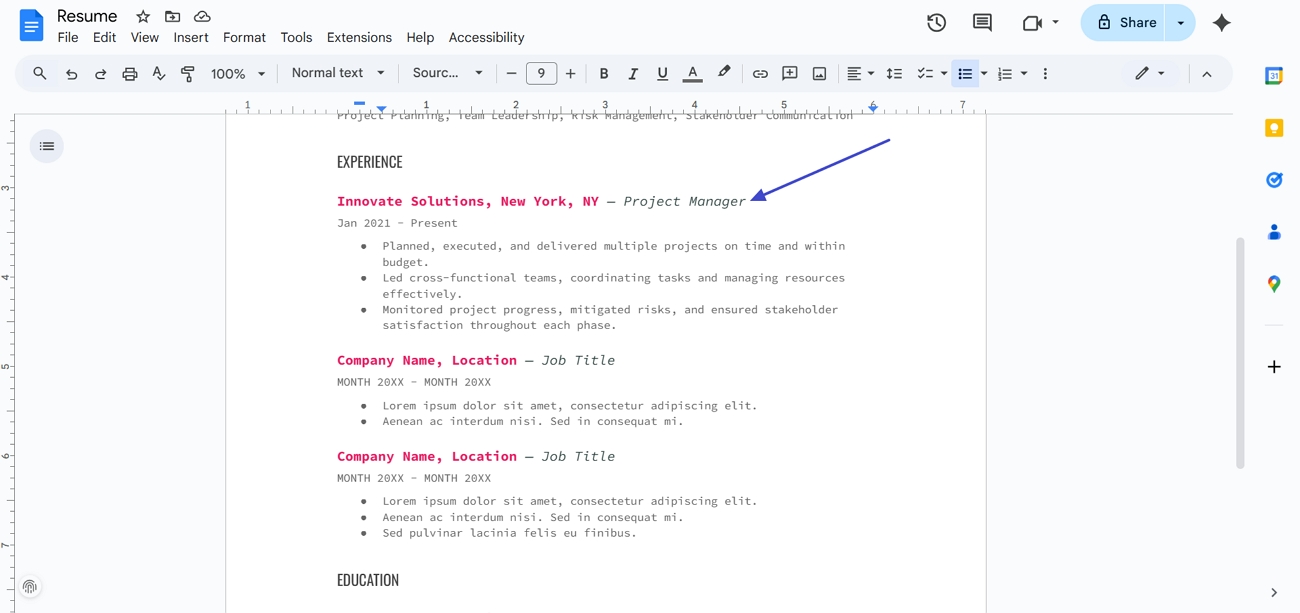
Task: Open the text highlight tool
Action: coord(724,73)
